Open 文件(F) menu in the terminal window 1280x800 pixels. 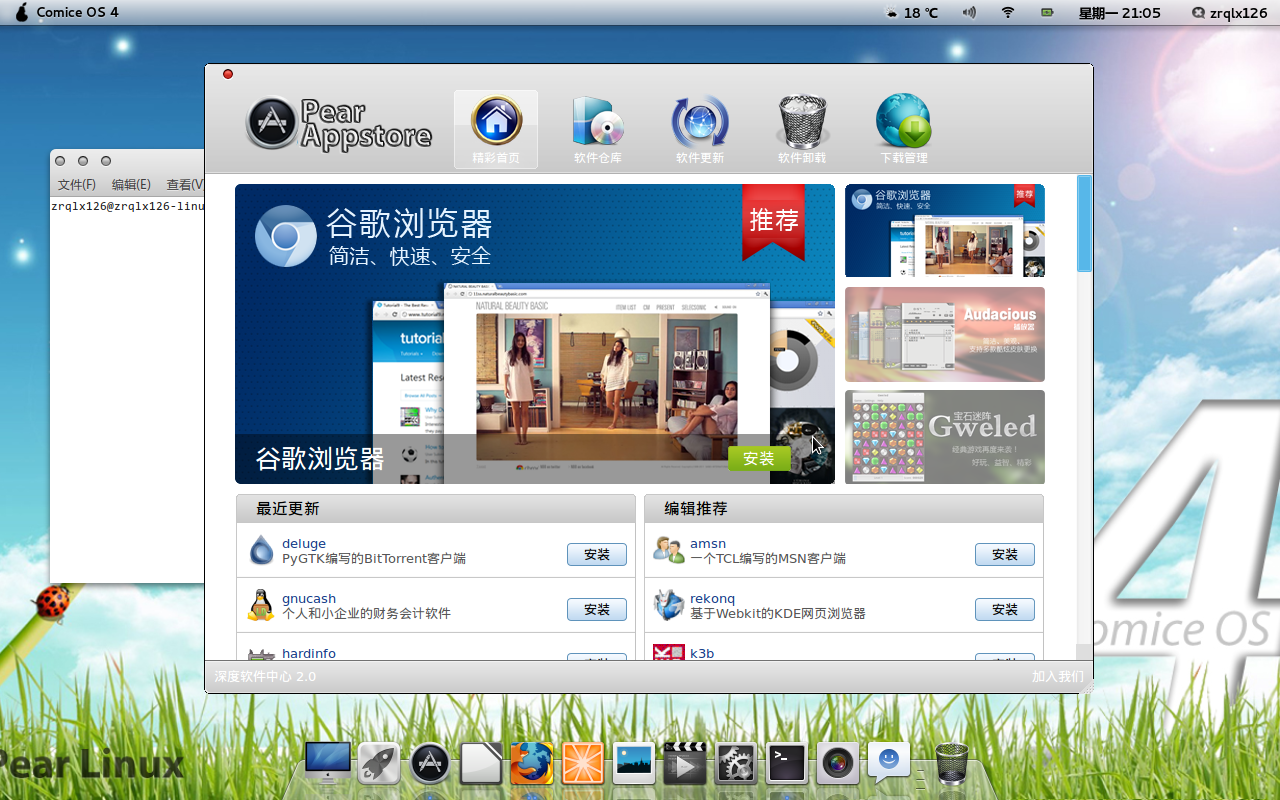point(77,185)
